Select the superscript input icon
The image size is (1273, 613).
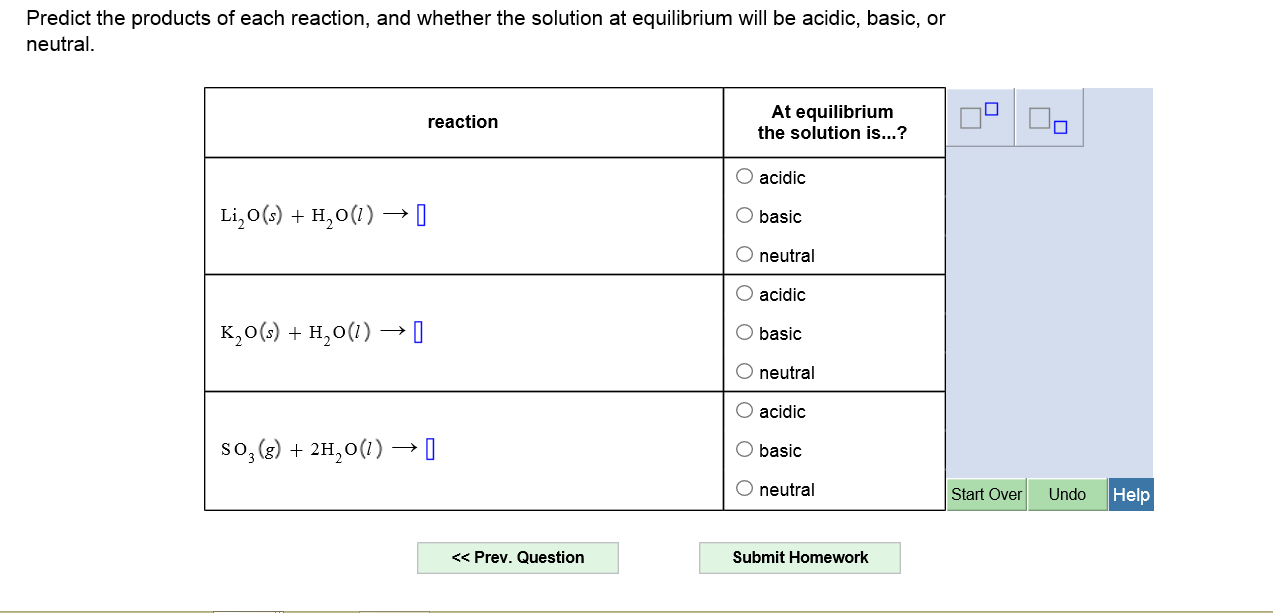(x=980, y=116)
